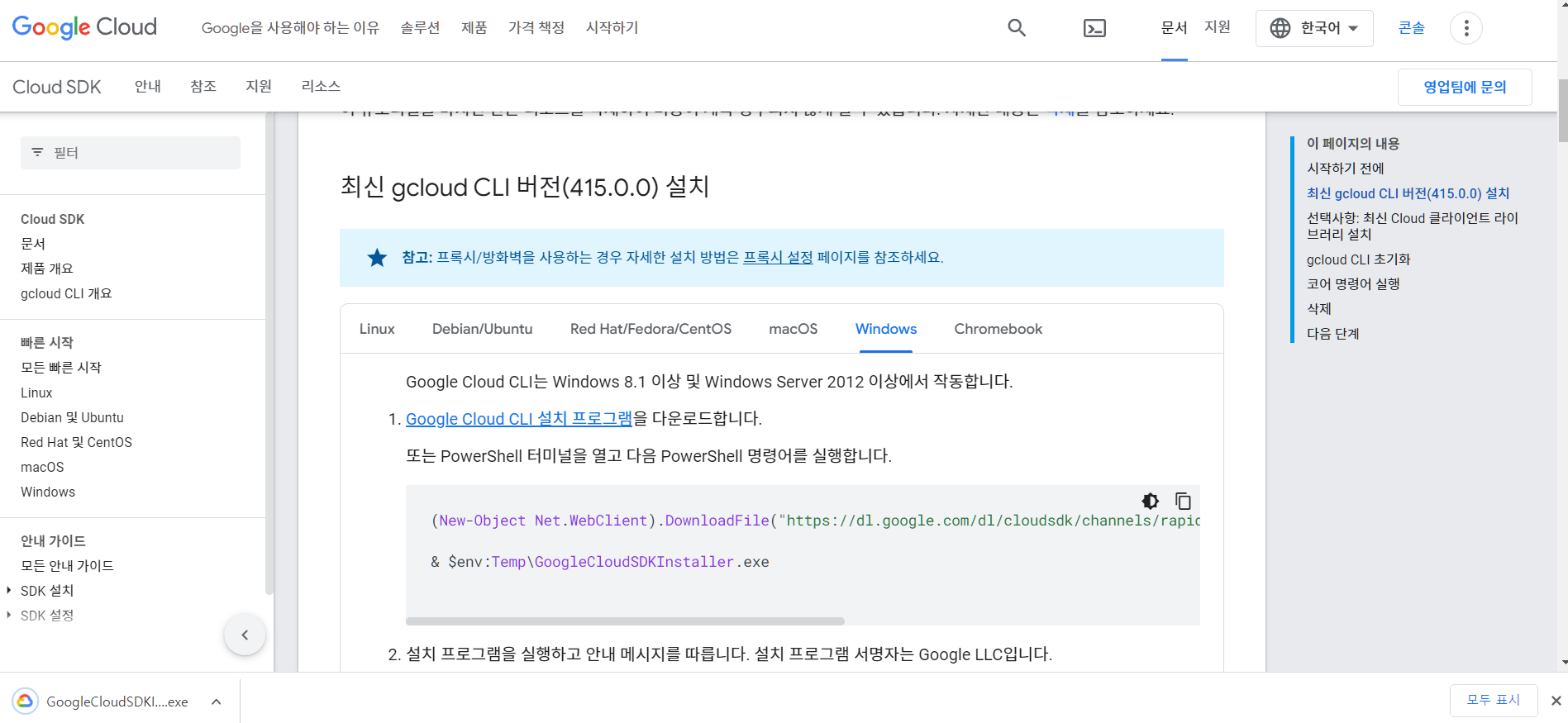The height and width of the screenshot is (723, 1568).
Task: Open gcloud CLI 개요 sidebar link
Action: click(x=66, y=293)
